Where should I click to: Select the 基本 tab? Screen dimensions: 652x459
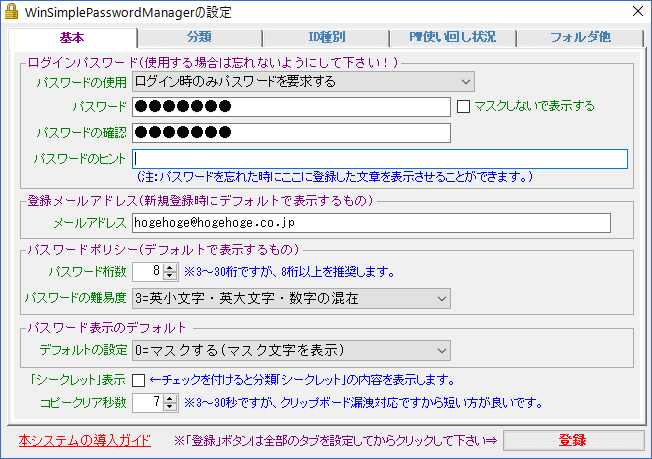tap(72, 38)
